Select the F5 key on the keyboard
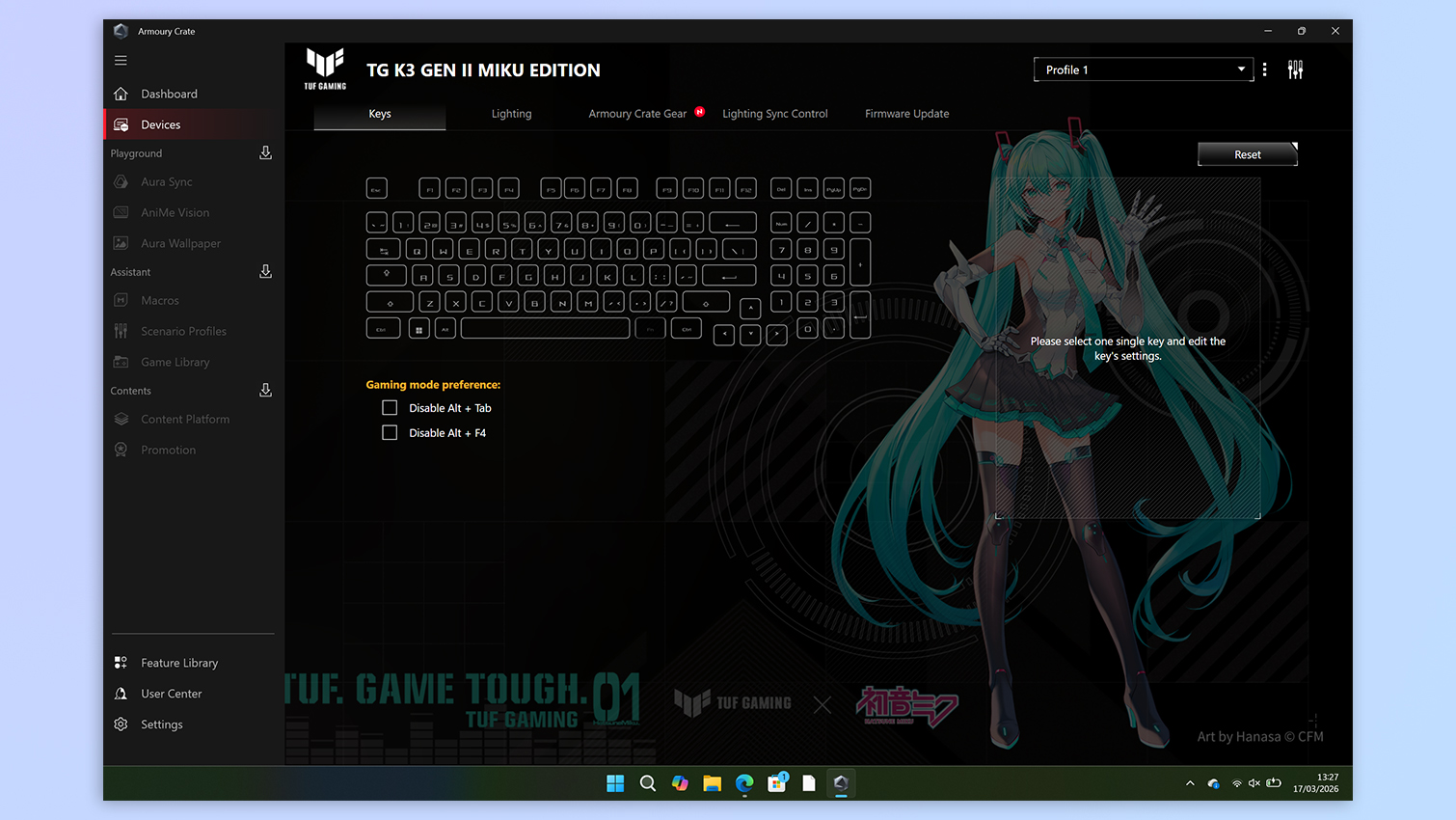 pos(551,188)
